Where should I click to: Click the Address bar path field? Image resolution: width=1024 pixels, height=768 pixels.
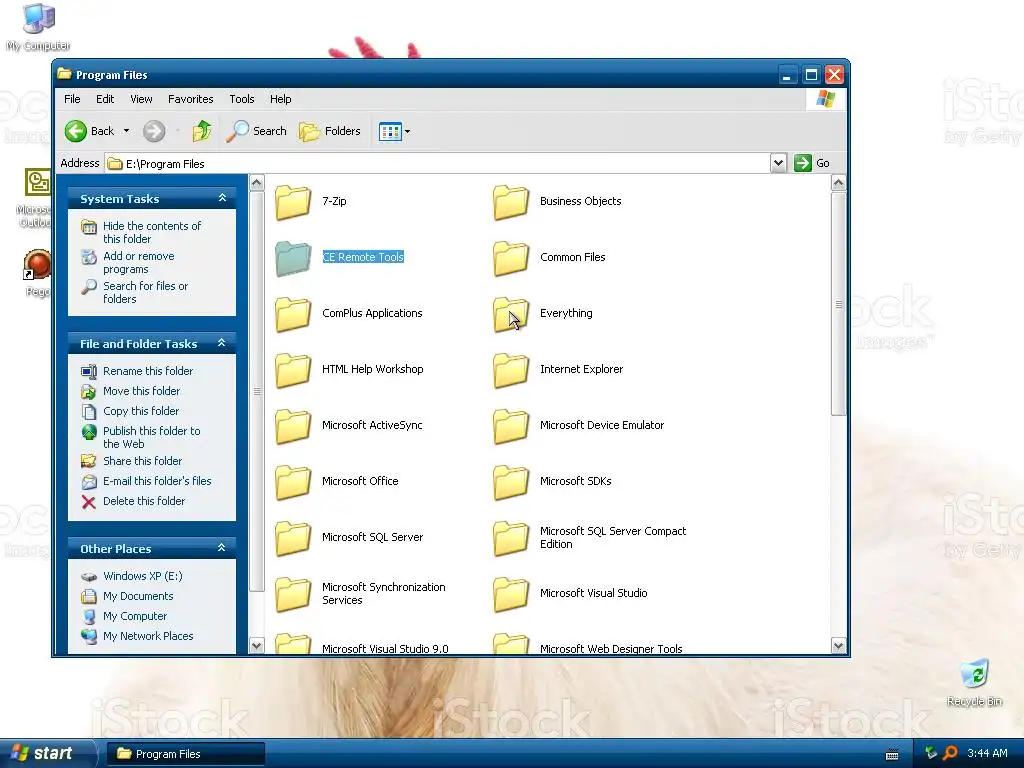pyautogui.click(x=438, y=163)
